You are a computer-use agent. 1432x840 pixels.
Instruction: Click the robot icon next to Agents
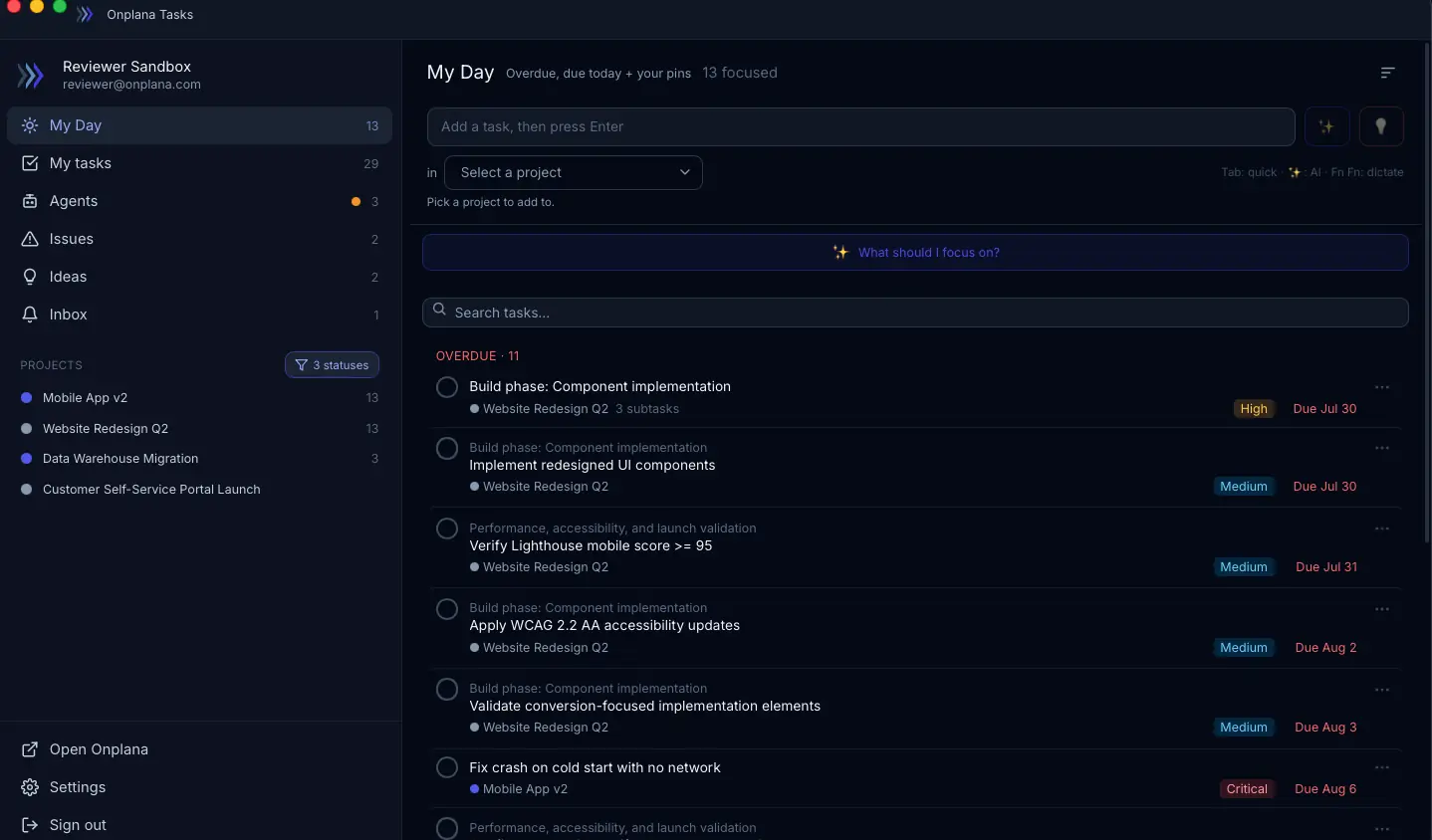click(30, 201)
